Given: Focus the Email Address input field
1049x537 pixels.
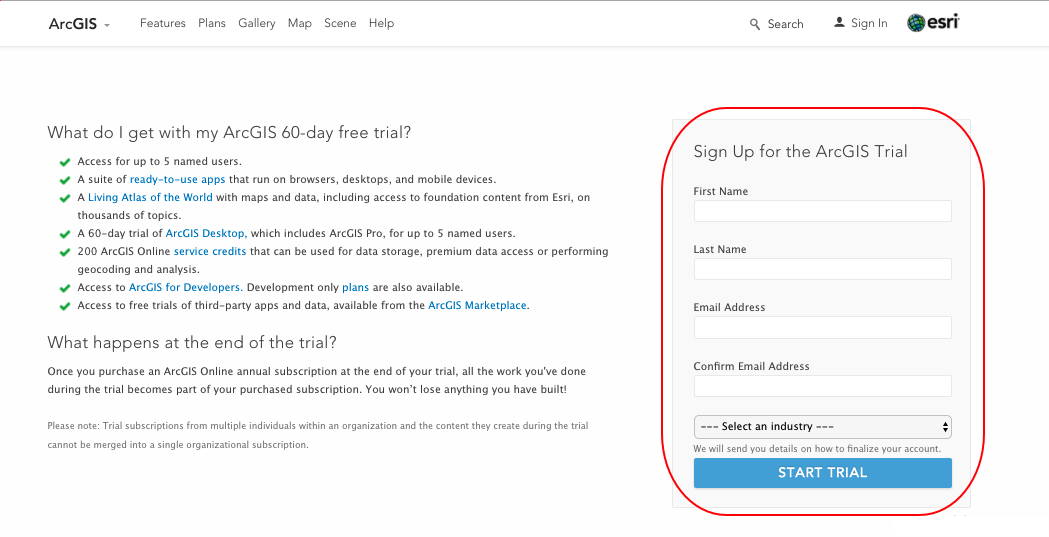Looking at the screenshot, I should (x=822, y=328).
